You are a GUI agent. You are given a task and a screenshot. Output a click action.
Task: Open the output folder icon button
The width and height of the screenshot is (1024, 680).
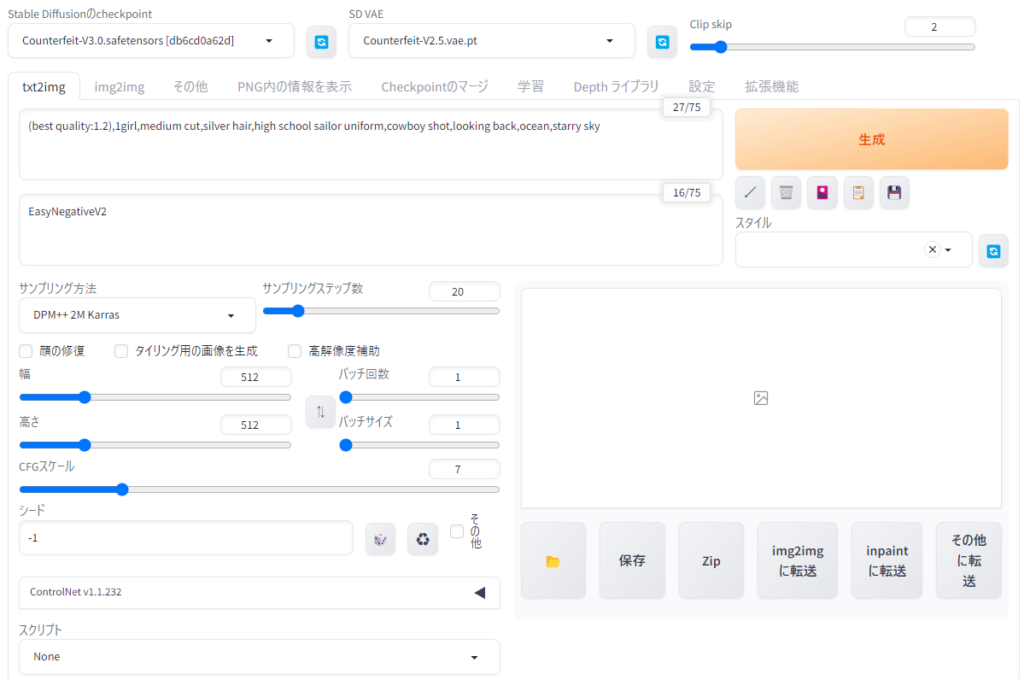[x=553, y=561]
